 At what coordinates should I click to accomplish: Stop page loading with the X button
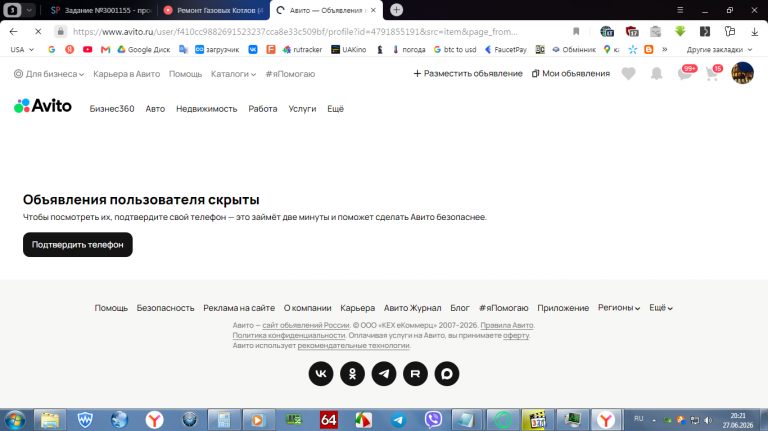click(38, 31)
